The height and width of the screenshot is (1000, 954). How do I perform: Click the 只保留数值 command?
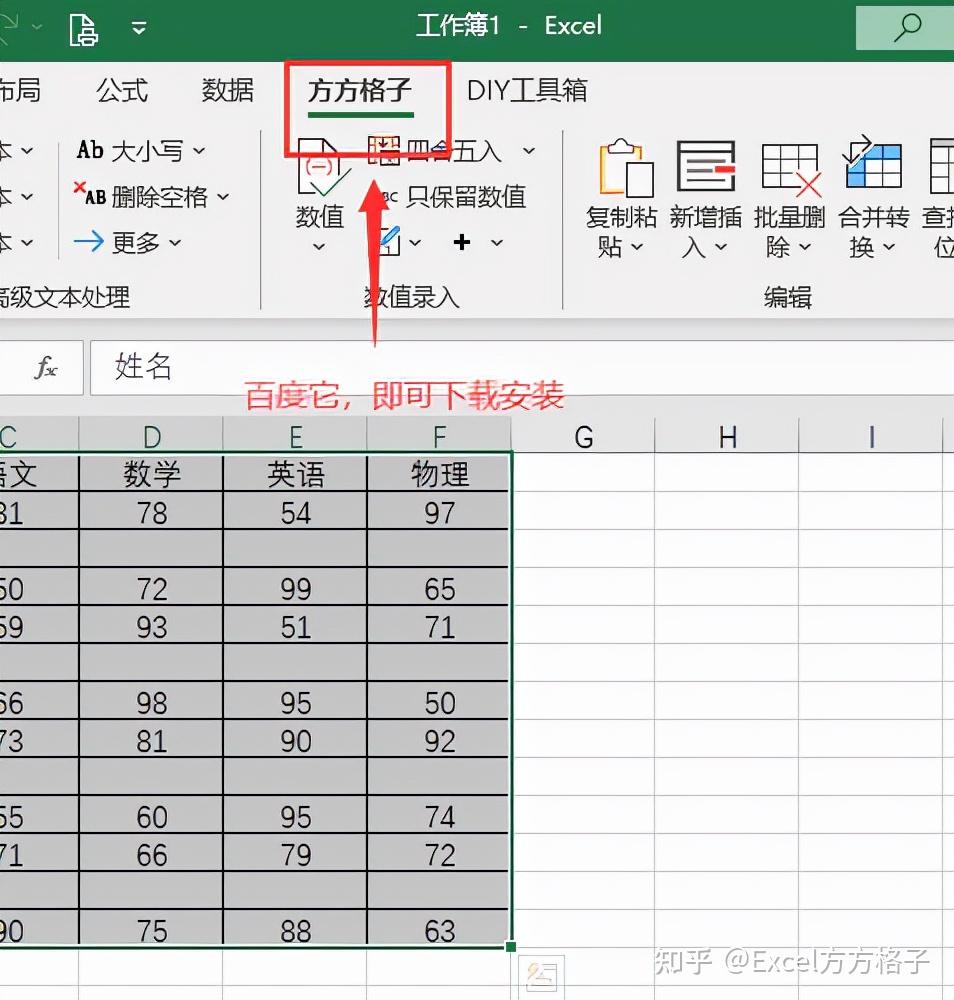pyautogui.click(x=466, y=197)
